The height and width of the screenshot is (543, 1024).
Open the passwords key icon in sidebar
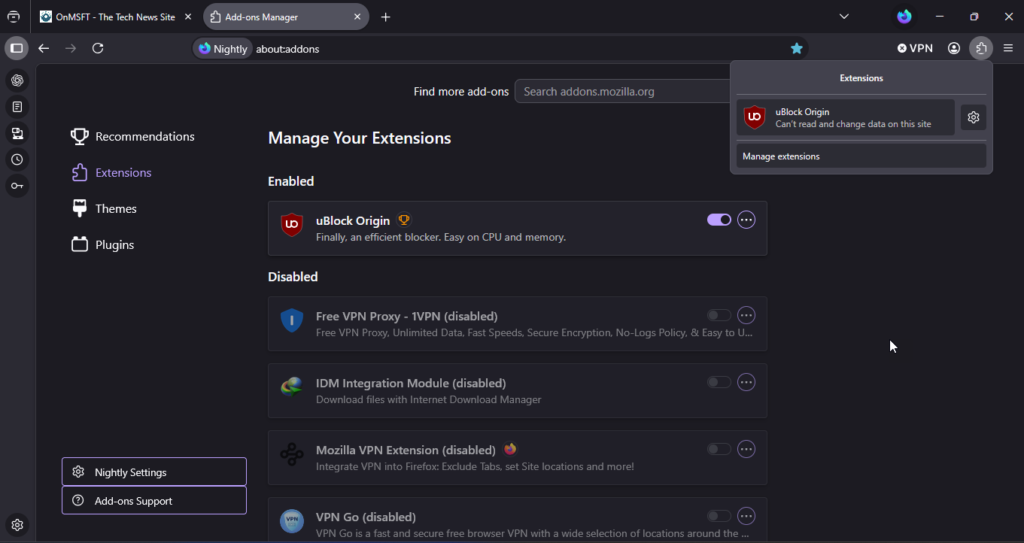pos(17,186)
